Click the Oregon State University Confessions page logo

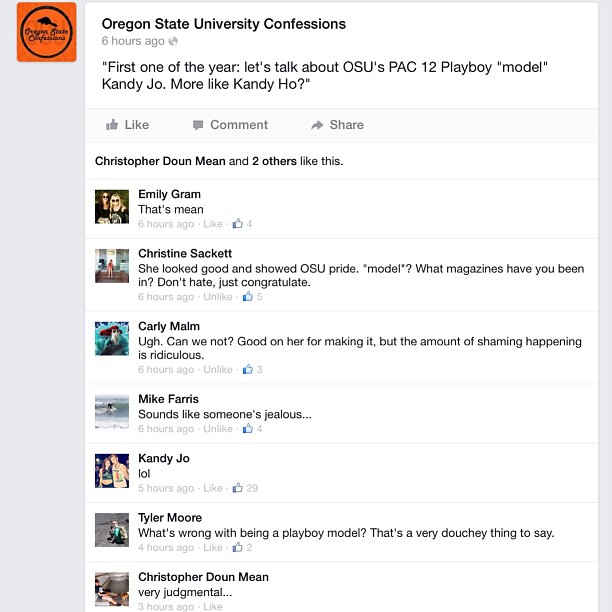46,32
